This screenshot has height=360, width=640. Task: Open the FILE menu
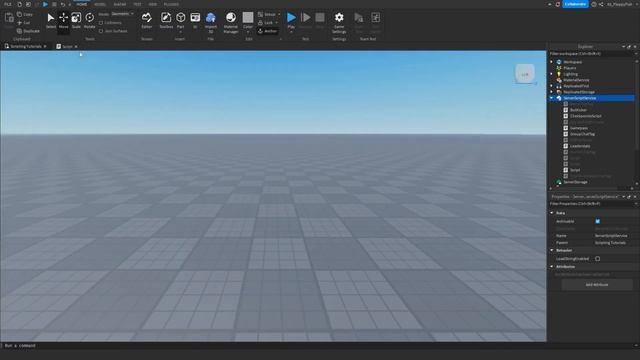click(7, 4)
